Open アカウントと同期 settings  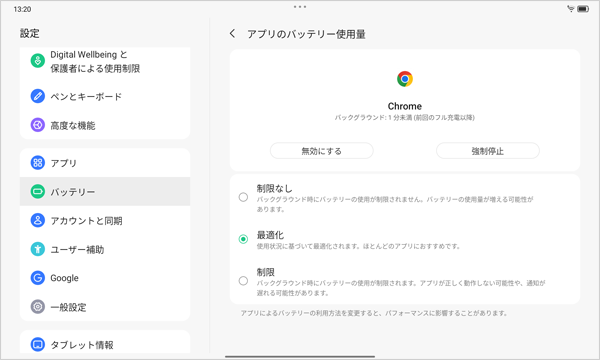(x=105, y=220)
